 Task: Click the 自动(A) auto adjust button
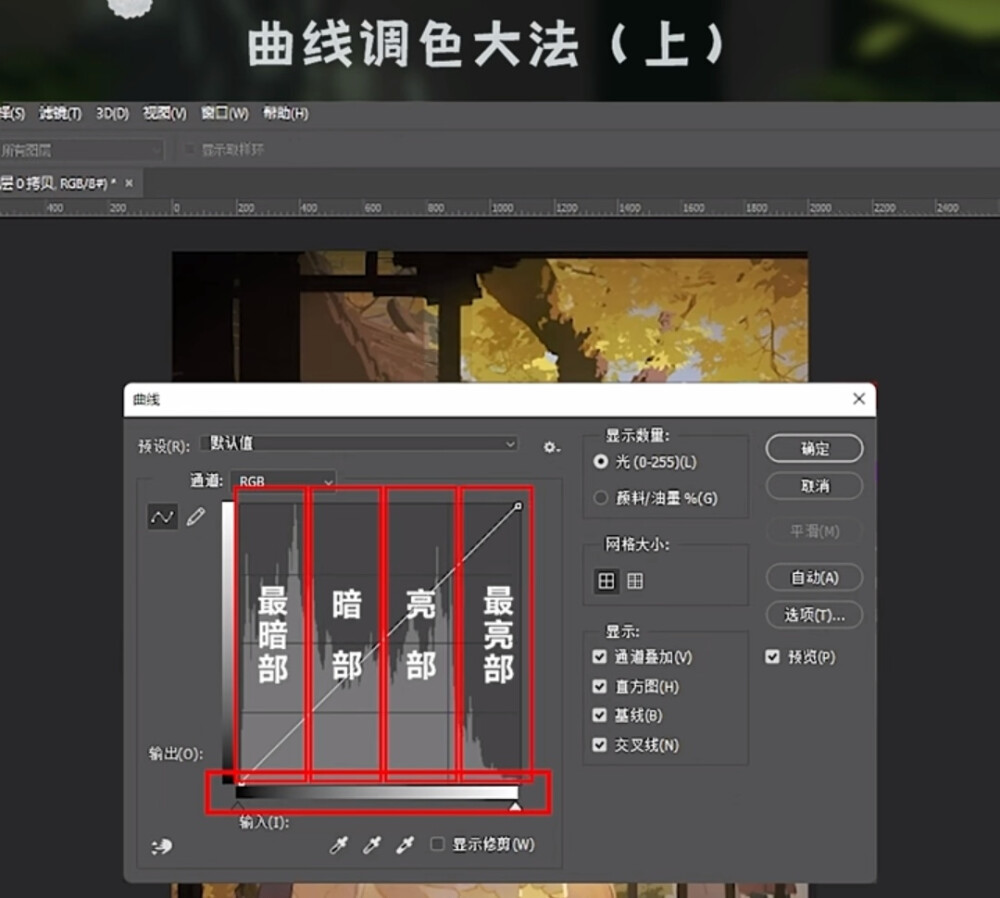(x=813, y=578)
